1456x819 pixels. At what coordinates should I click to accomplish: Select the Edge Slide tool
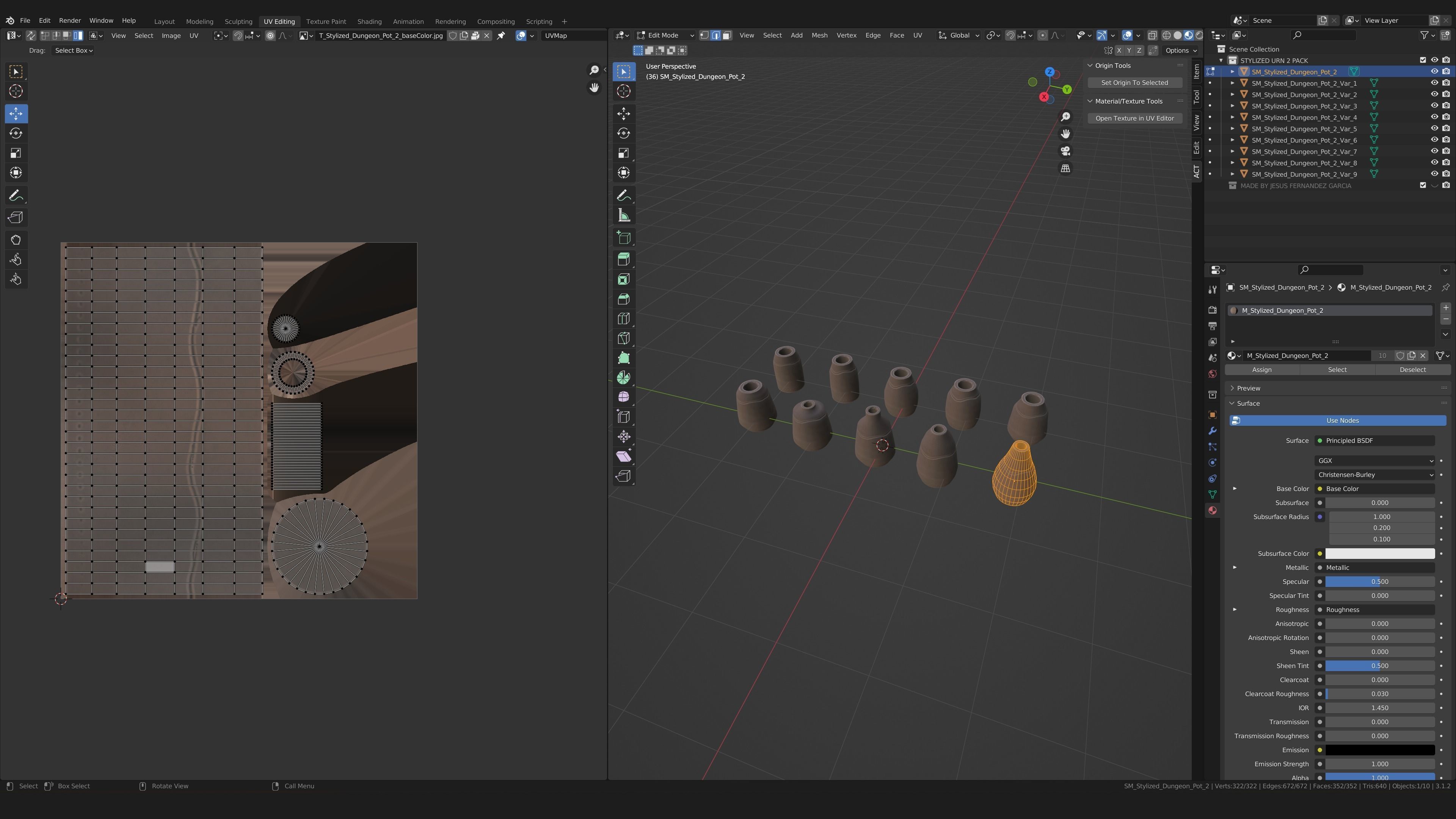[623, 417]
